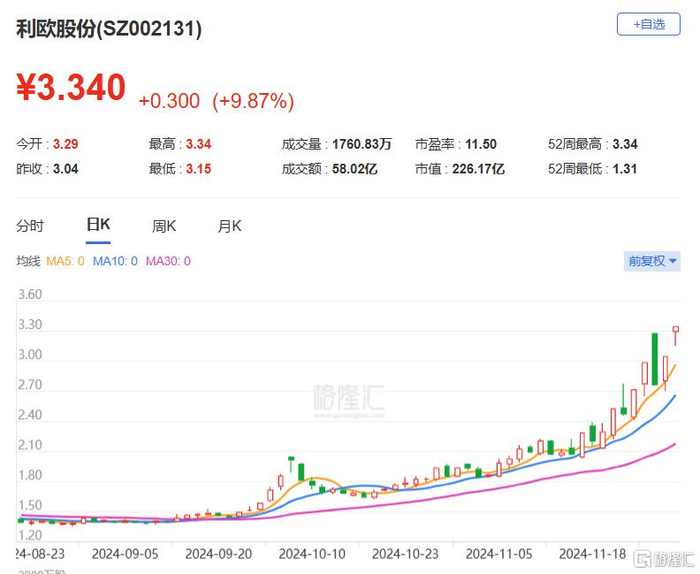Screen dimensions: 700x574
Task: Switch to 月K monthly chart tab
Action: (x=229, y=226)
